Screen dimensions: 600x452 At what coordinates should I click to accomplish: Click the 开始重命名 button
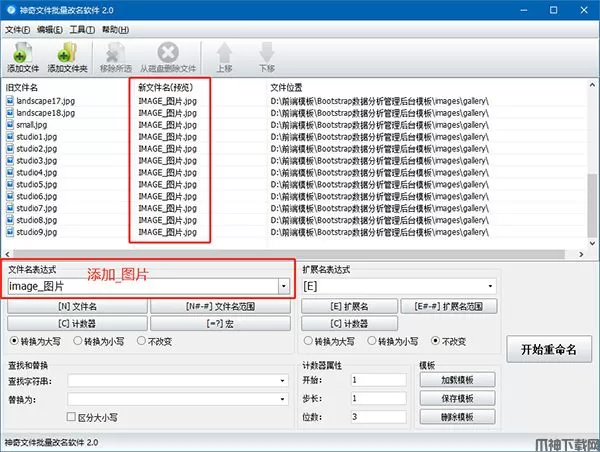click(x=549, y=349)
